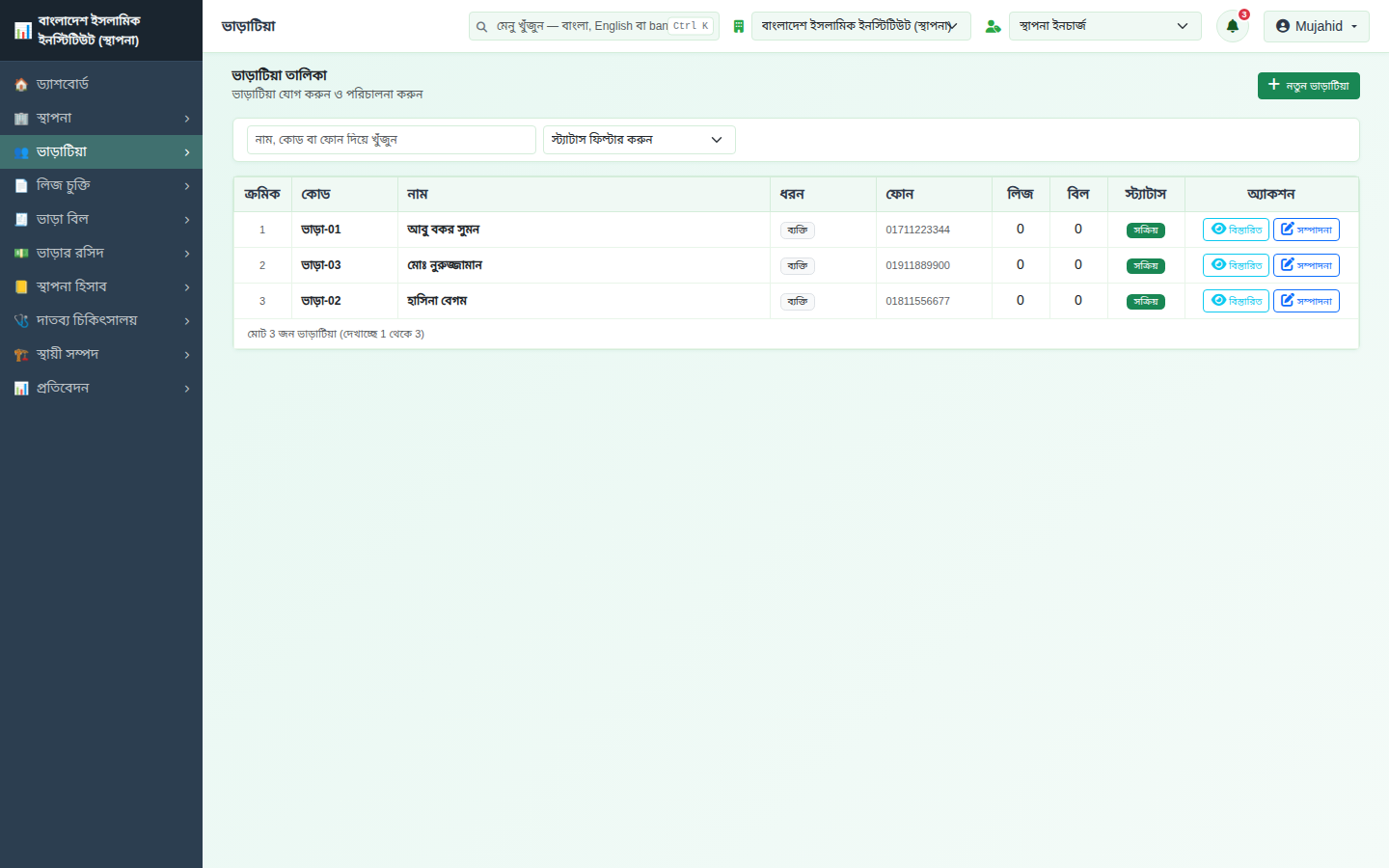Viewport: 1389px width, 868px height.
Task: Open the স্ট্যাটাস ফিল্টার dropdown
Action: pyautogui.click(x=639, y=140)
